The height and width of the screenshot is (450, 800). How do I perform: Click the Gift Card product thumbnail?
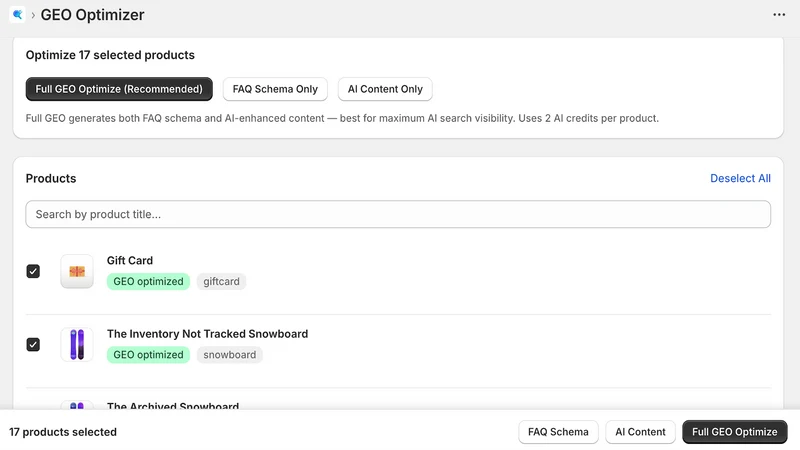click(77, 271)
